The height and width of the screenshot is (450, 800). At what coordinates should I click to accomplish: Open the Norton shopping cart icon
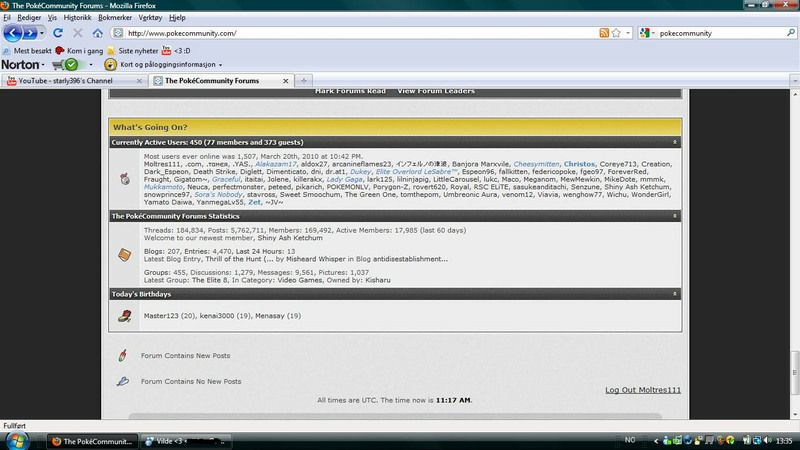(58, 65)
